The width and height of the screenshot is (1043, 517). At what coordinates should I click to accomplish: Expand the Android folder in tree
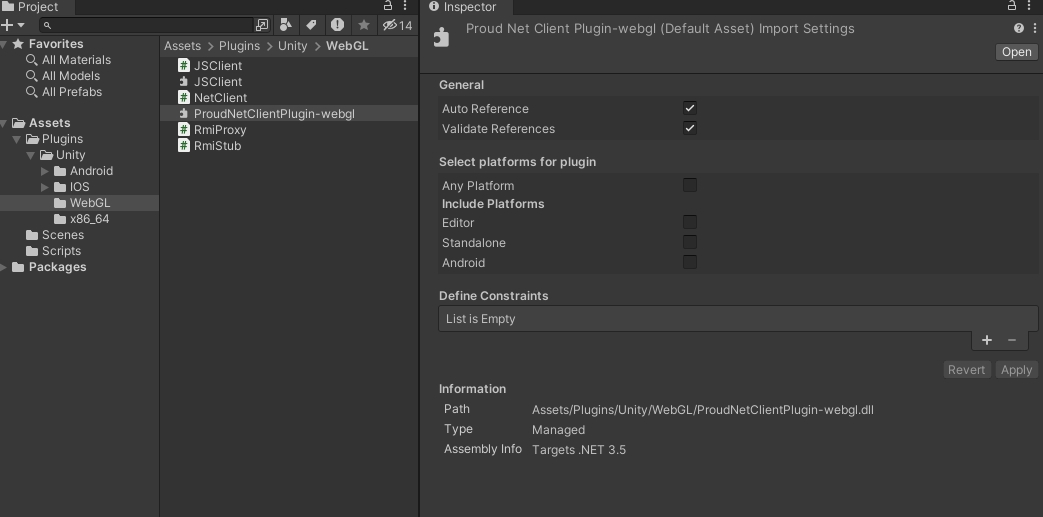coord(45,171)
